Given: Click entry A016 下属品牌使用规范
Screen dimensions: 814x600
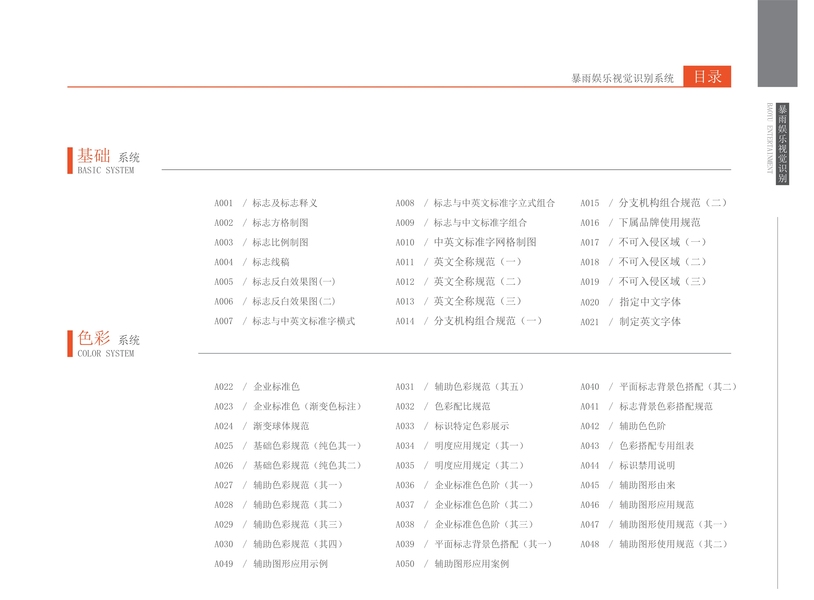Looking at the screenshot, I should (x=640, y=223).
